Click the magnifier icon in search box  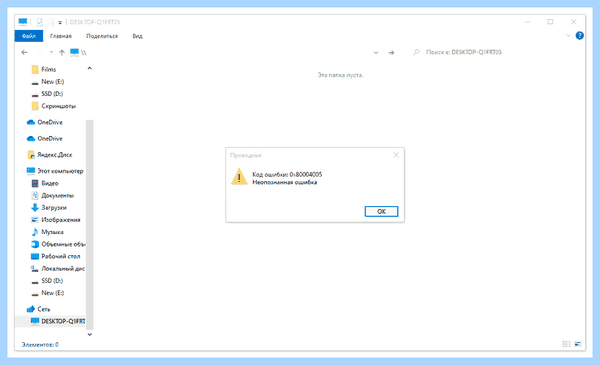pos(416,52)
